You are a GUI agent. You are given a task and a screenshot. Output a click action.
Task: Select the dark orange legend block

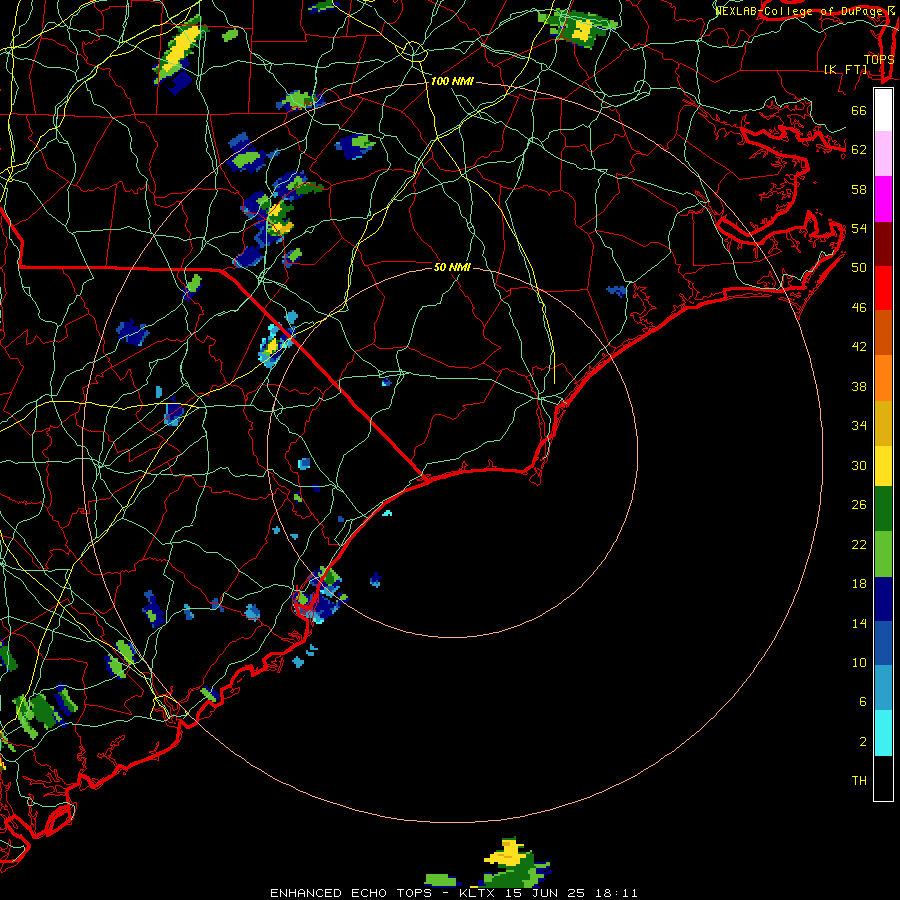[883, 332]
